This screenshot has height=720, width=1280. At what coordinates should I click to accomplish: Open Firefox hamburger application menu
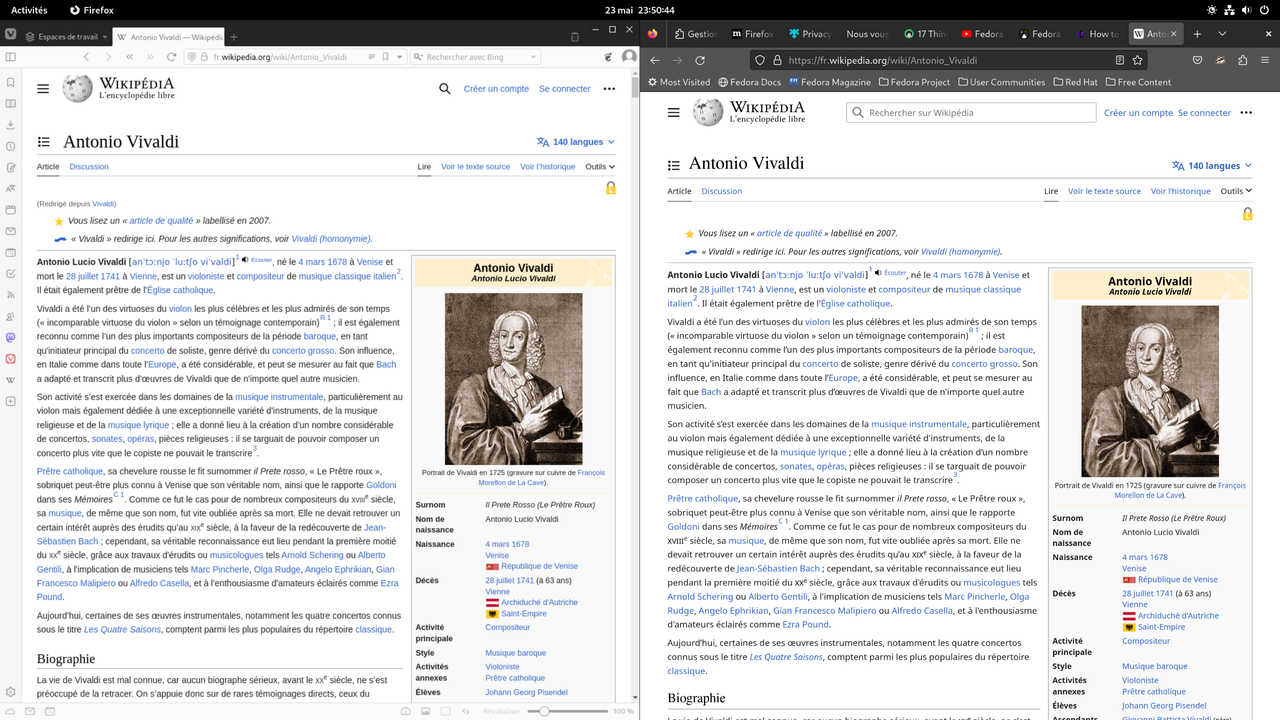pyautogui.click(x=1265, y=60)
